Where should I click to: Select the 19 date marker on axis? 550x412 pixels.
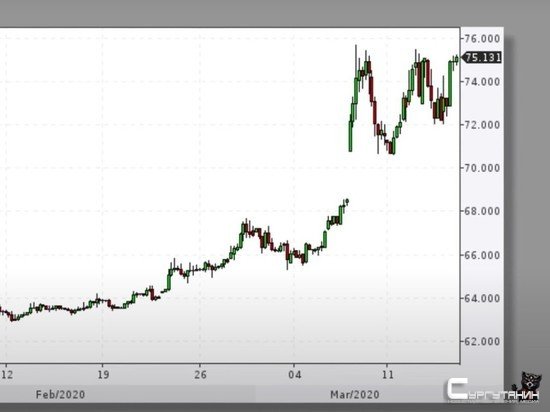pyautogui.click(x=103, y=374)
